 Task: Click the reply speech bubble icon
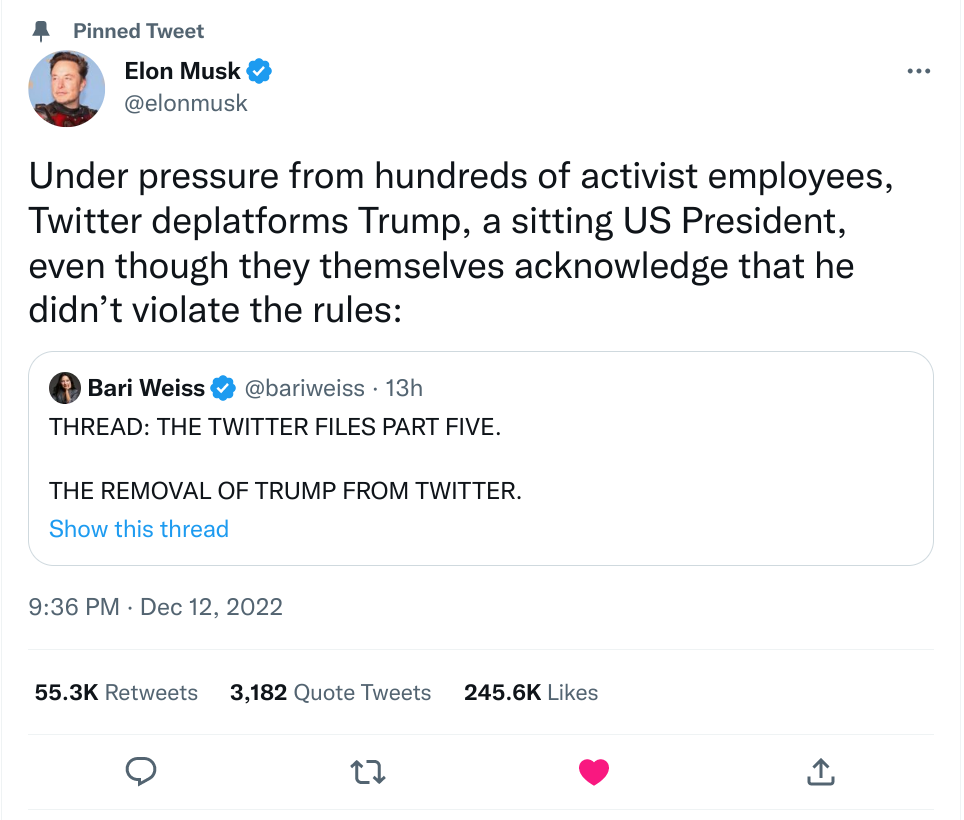coord(141,770)
